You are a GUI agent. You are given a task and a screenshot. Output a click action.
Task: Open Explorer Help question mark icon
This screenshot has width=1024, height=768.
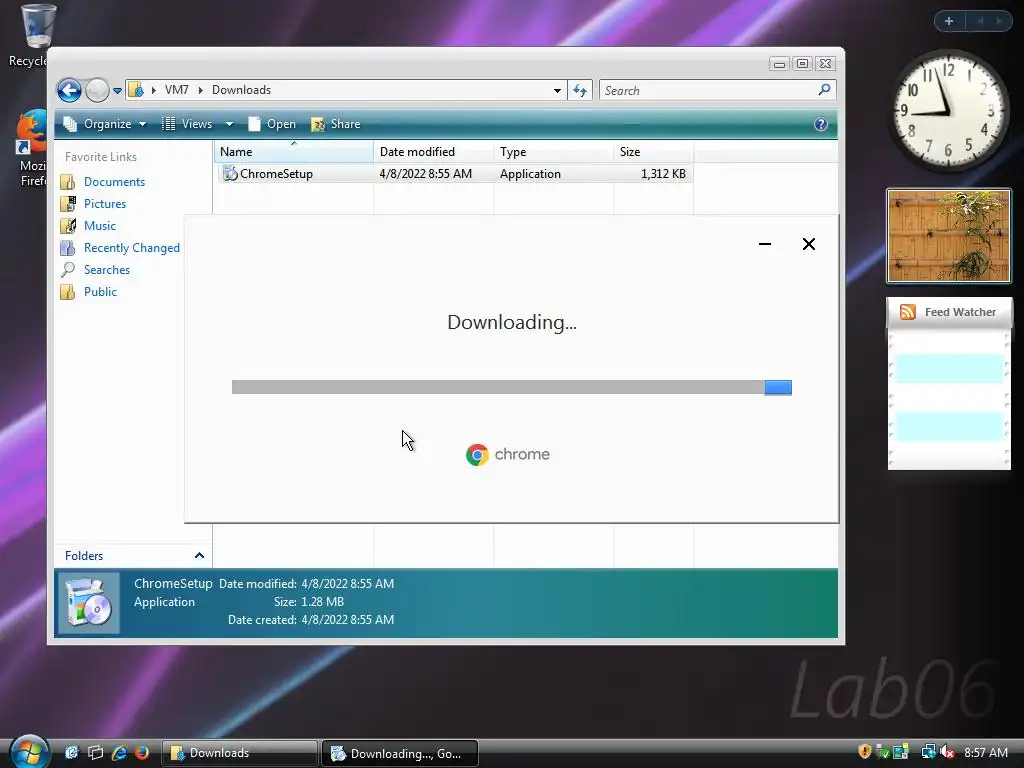pyautogui.click(x=821, y=124)
